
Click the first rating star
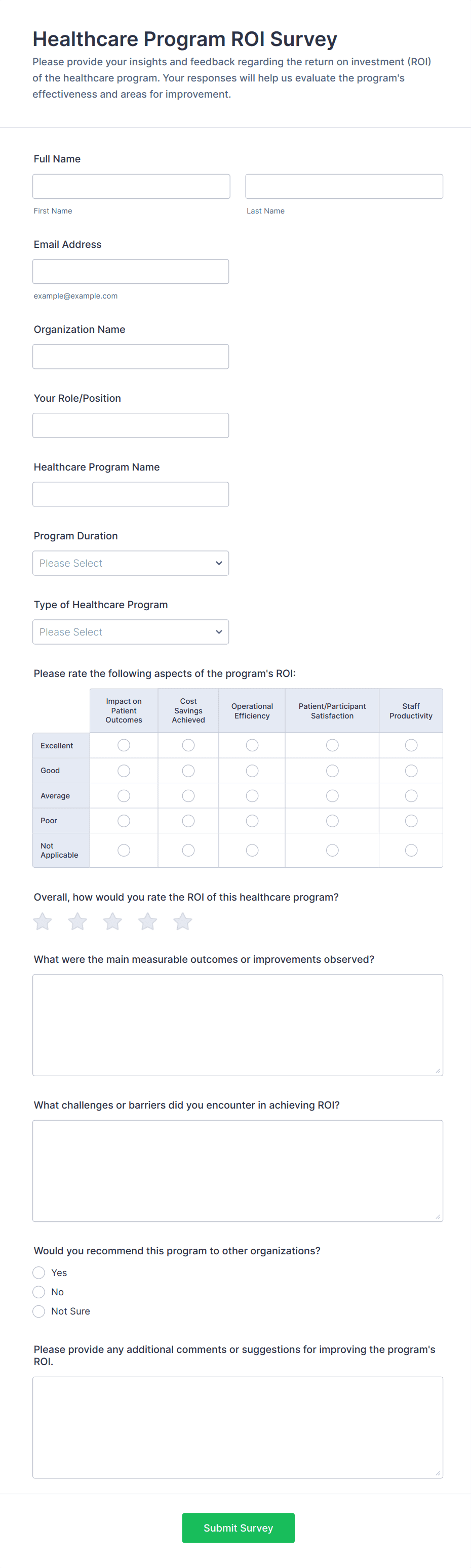click(43, 921)
